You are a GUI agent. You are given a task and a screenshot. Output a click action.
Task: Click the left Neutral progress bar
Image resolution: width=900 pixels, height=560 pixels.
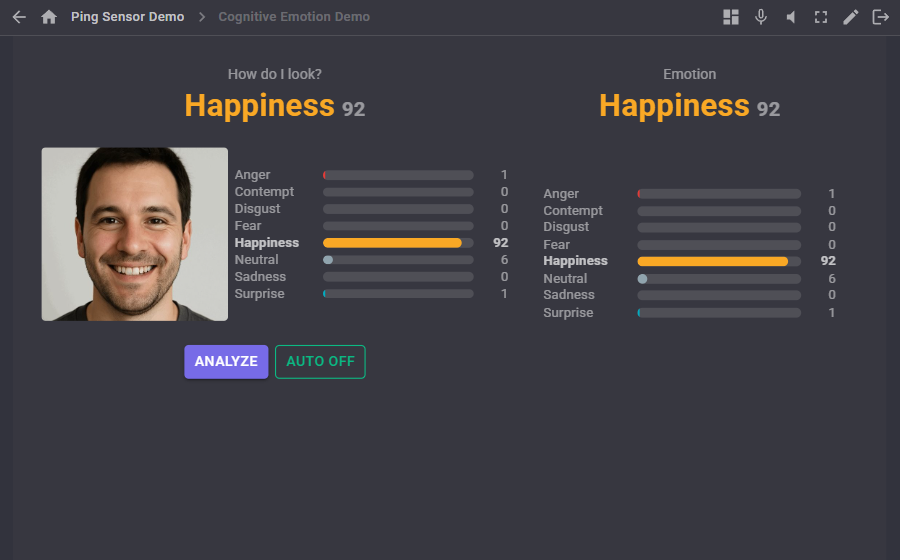398,260
